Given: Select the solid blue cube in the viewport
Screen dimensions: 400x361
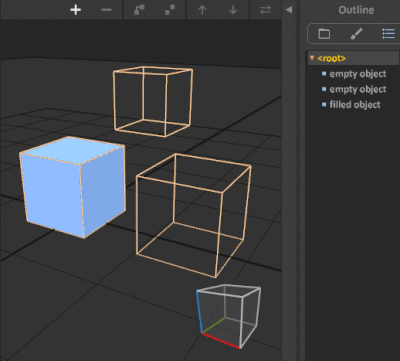Looking at the screenshot, I should [72, 187].
